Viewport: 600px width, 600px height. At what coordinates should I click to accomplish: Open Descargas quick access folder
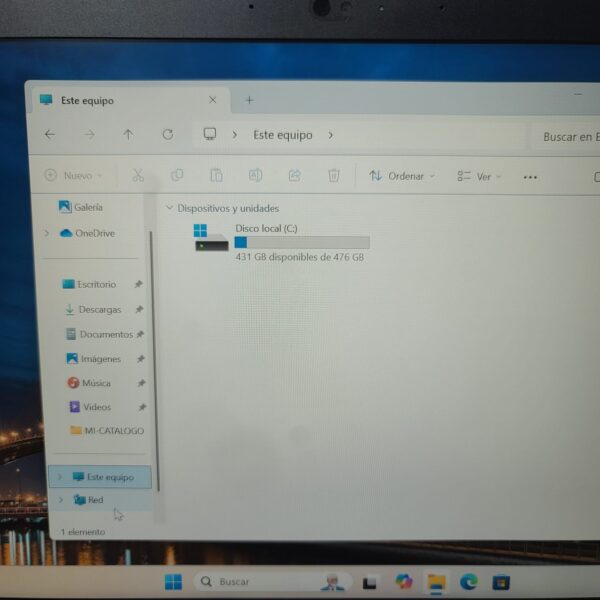pos(93,310)
